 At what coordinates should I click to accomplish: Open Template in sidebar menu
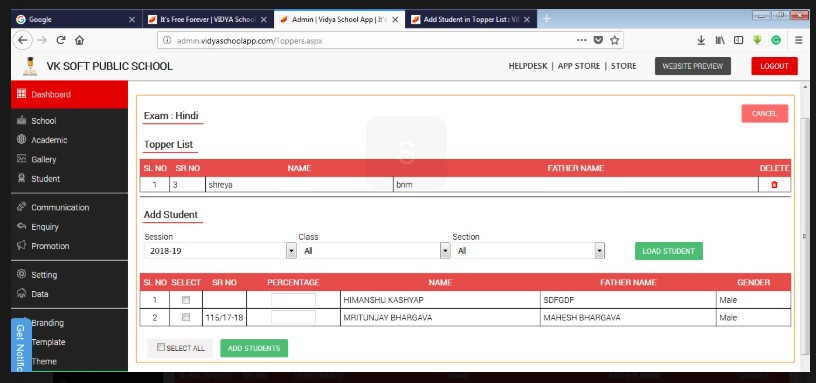click(x=48, y=342)
